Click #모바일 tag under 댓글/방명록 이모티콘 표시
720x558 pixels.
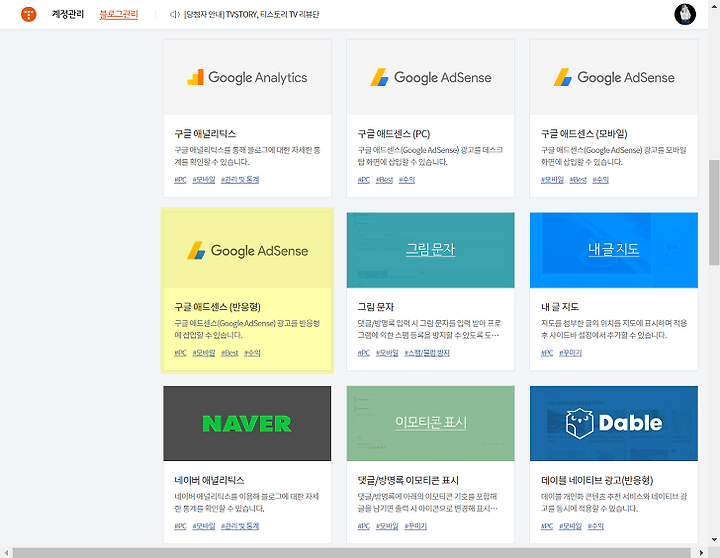tap(387, 526)
